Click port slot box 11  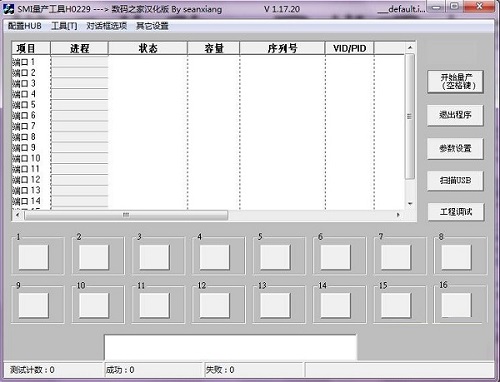[154, 305]
